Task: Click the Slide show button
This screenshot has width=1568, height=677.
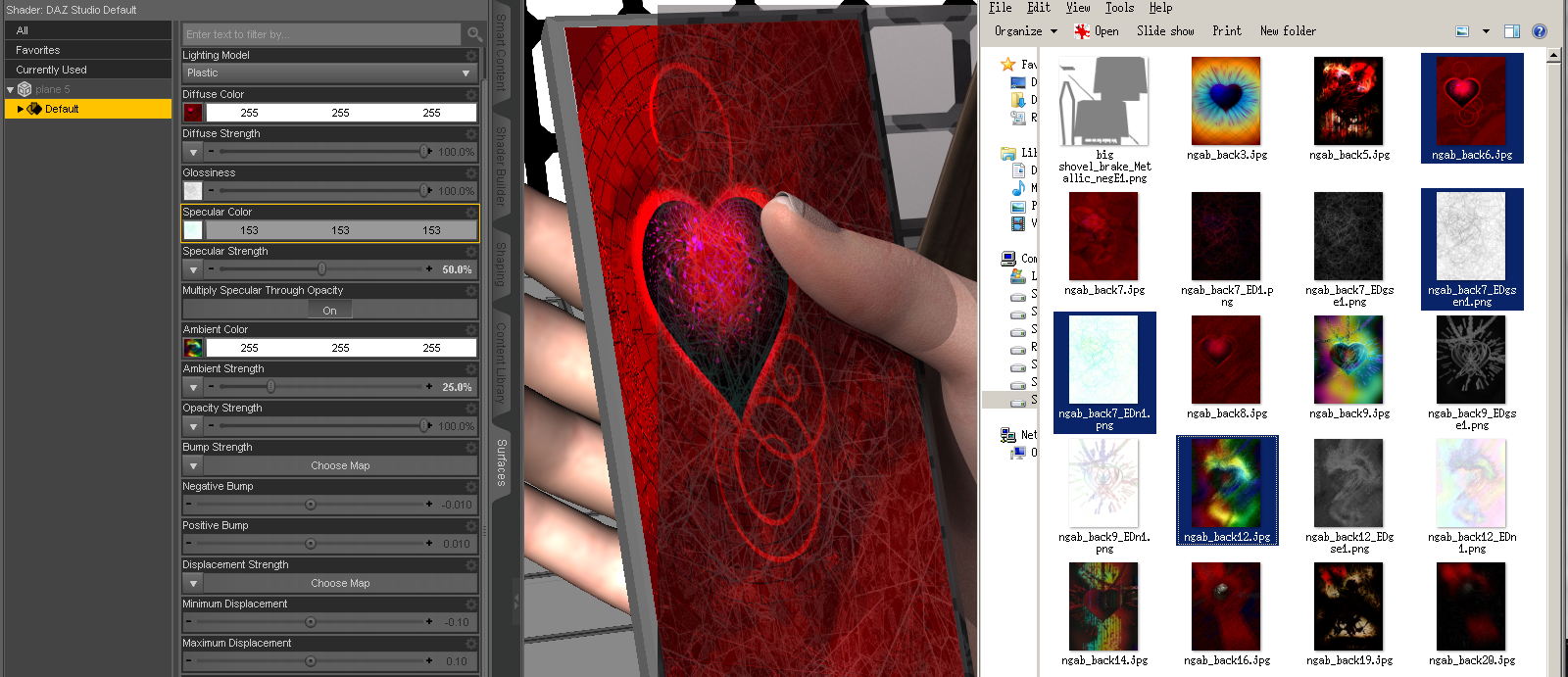Action: click(1165, 31)
